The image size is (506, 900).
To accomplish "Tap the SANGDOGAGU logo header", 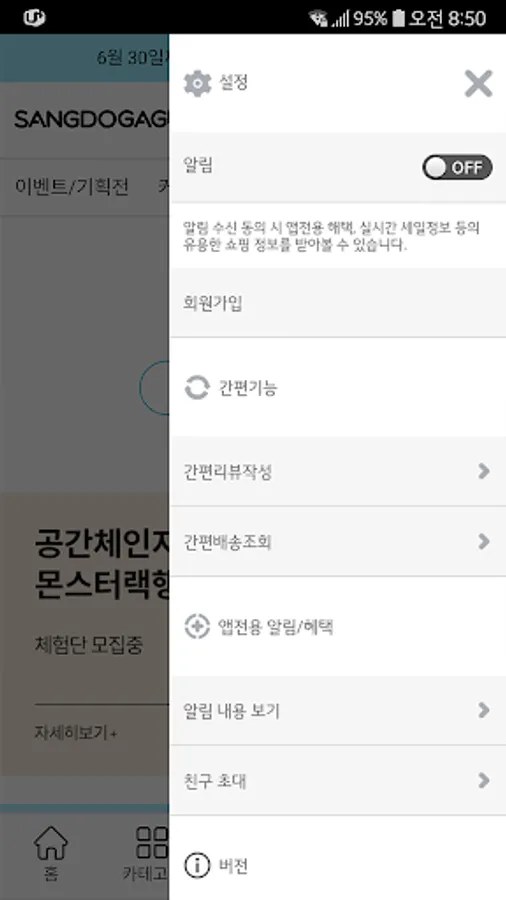I will click(x=92, y=119).
